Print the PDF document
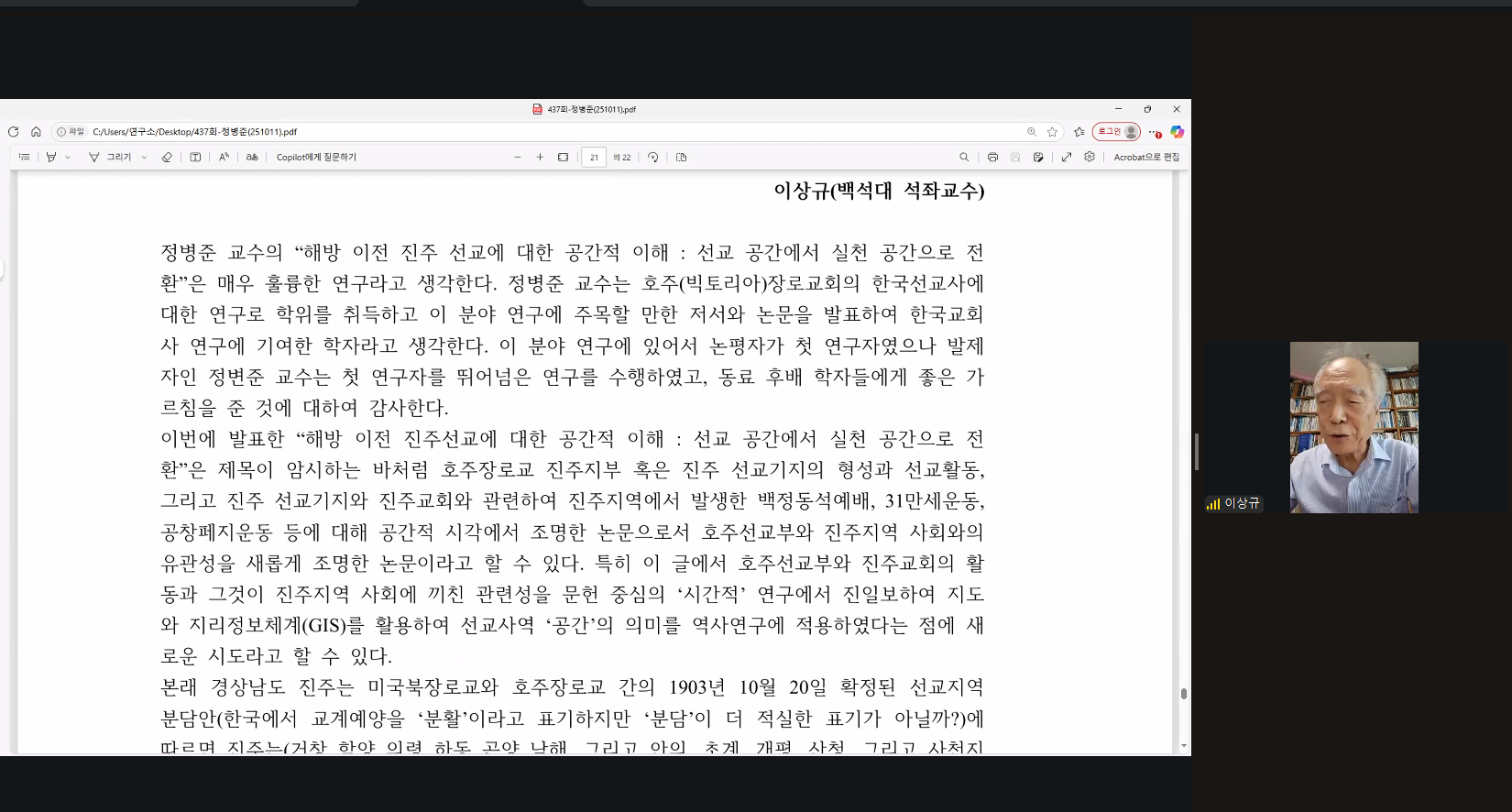 pos(992,158)
